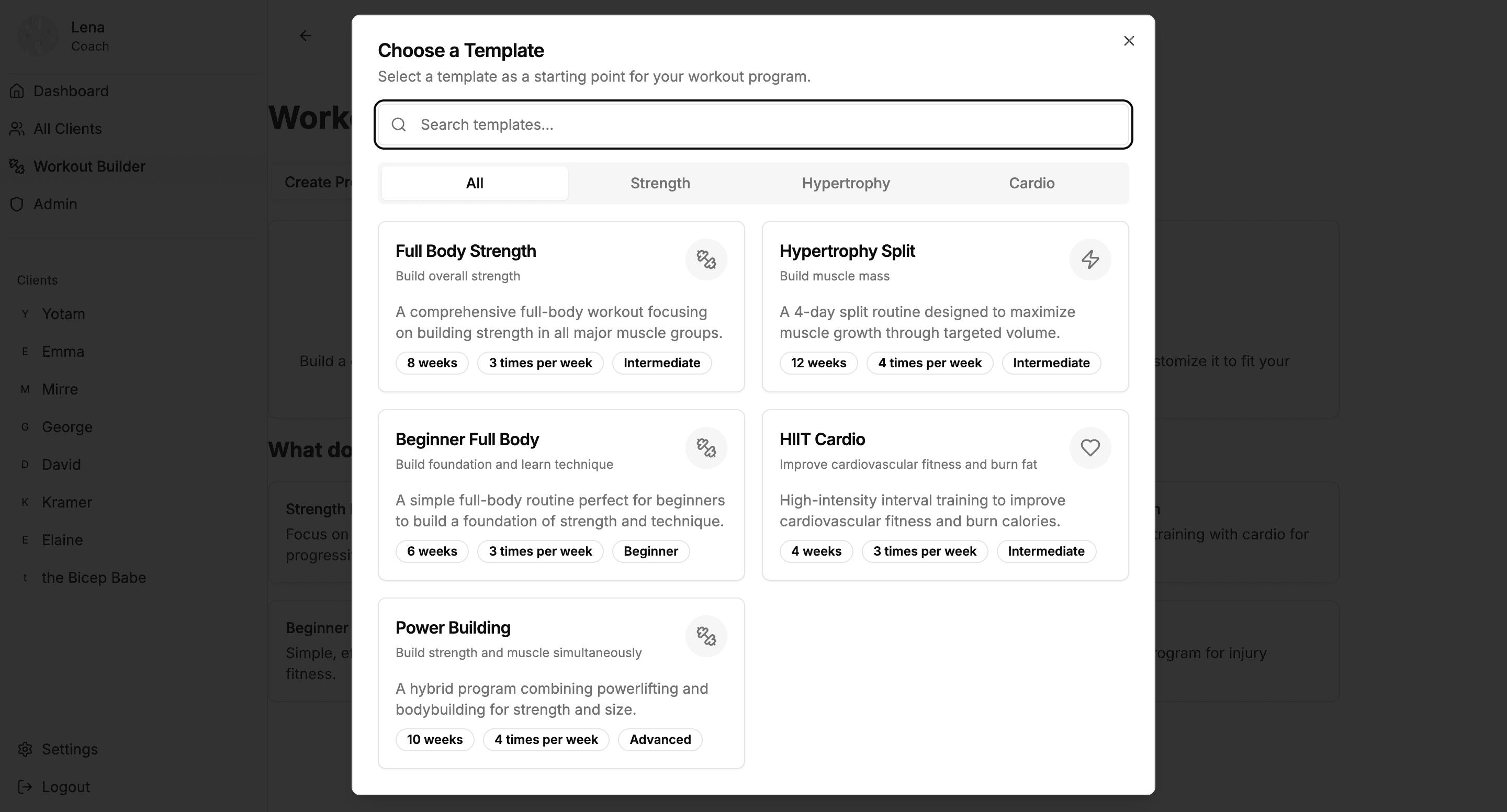This screenshot has height=812, width=1507.
Task: Click the back arrow icon
Action: (x=306, y=36)
